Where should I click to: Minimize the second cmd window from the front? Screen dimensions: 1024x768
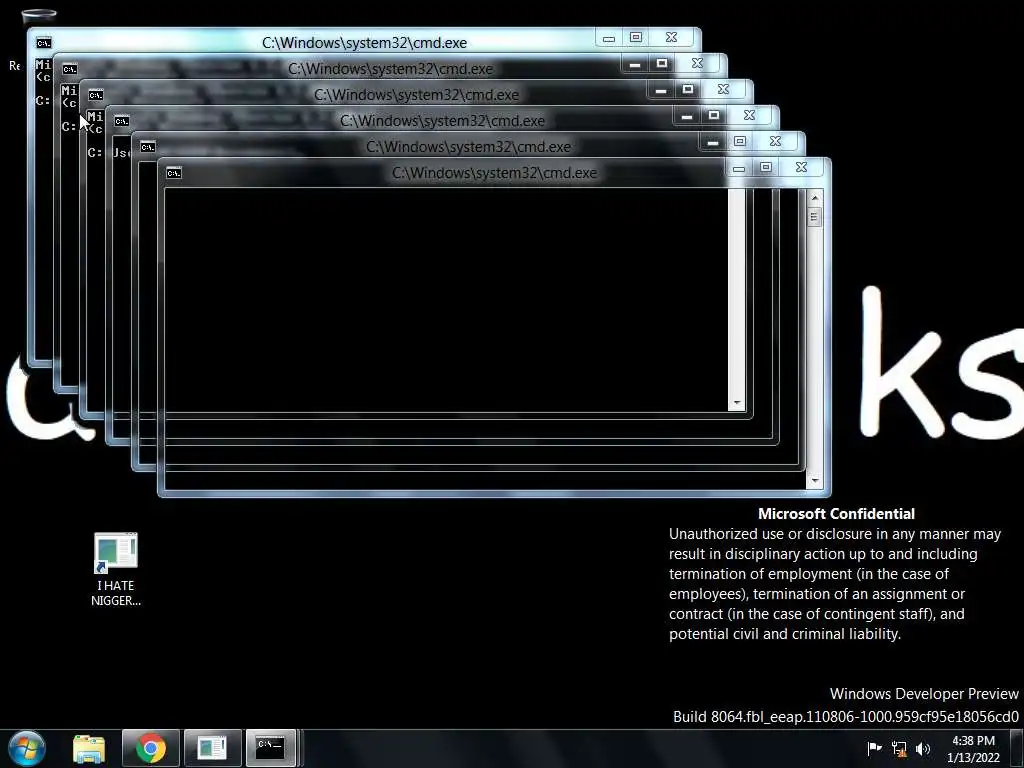pyautogui.click(x=712, y=142)
